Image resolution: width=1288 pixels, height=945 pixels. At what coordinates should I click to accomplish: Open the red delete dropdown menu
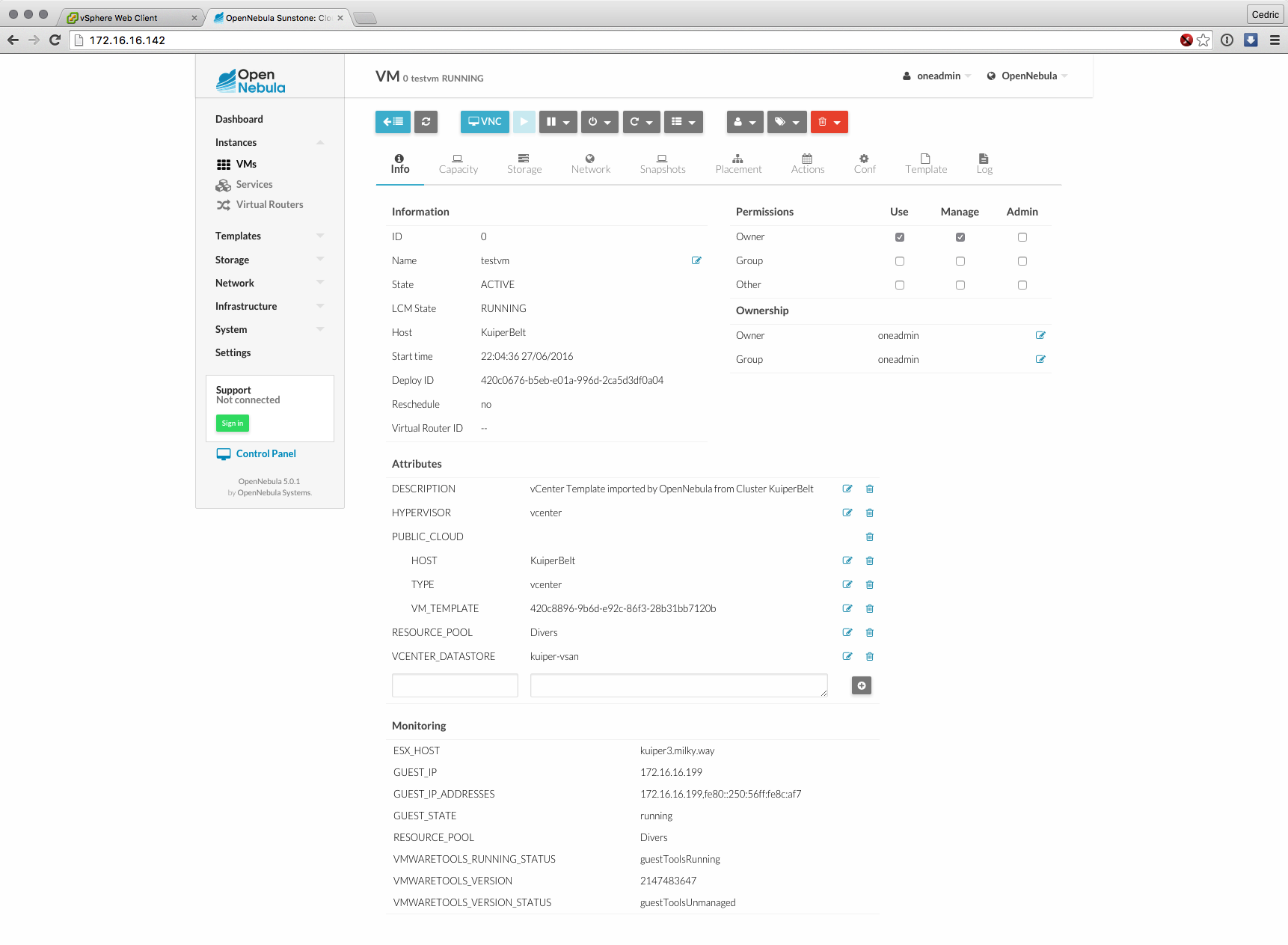829,122
